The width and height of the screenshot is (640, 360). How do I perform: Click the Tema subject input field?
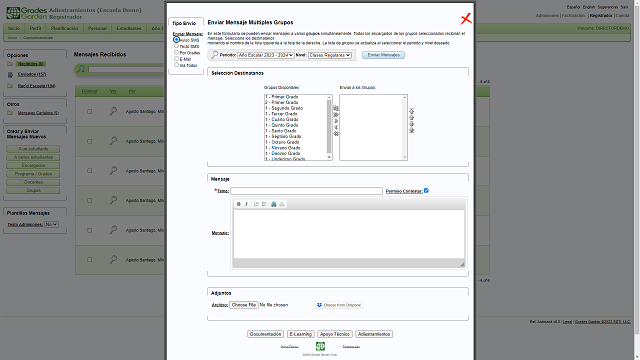click(x=307, y=191)
